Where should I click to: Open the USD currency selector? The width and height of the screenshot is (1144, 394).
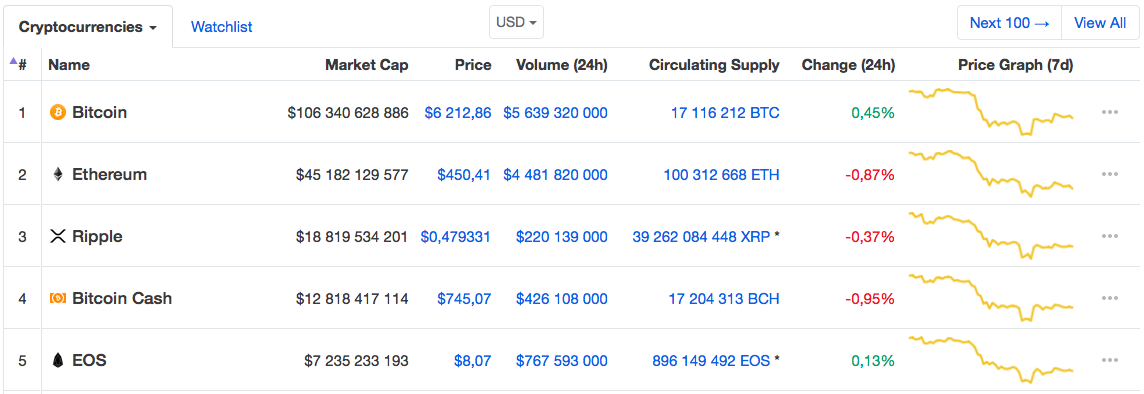516,22
